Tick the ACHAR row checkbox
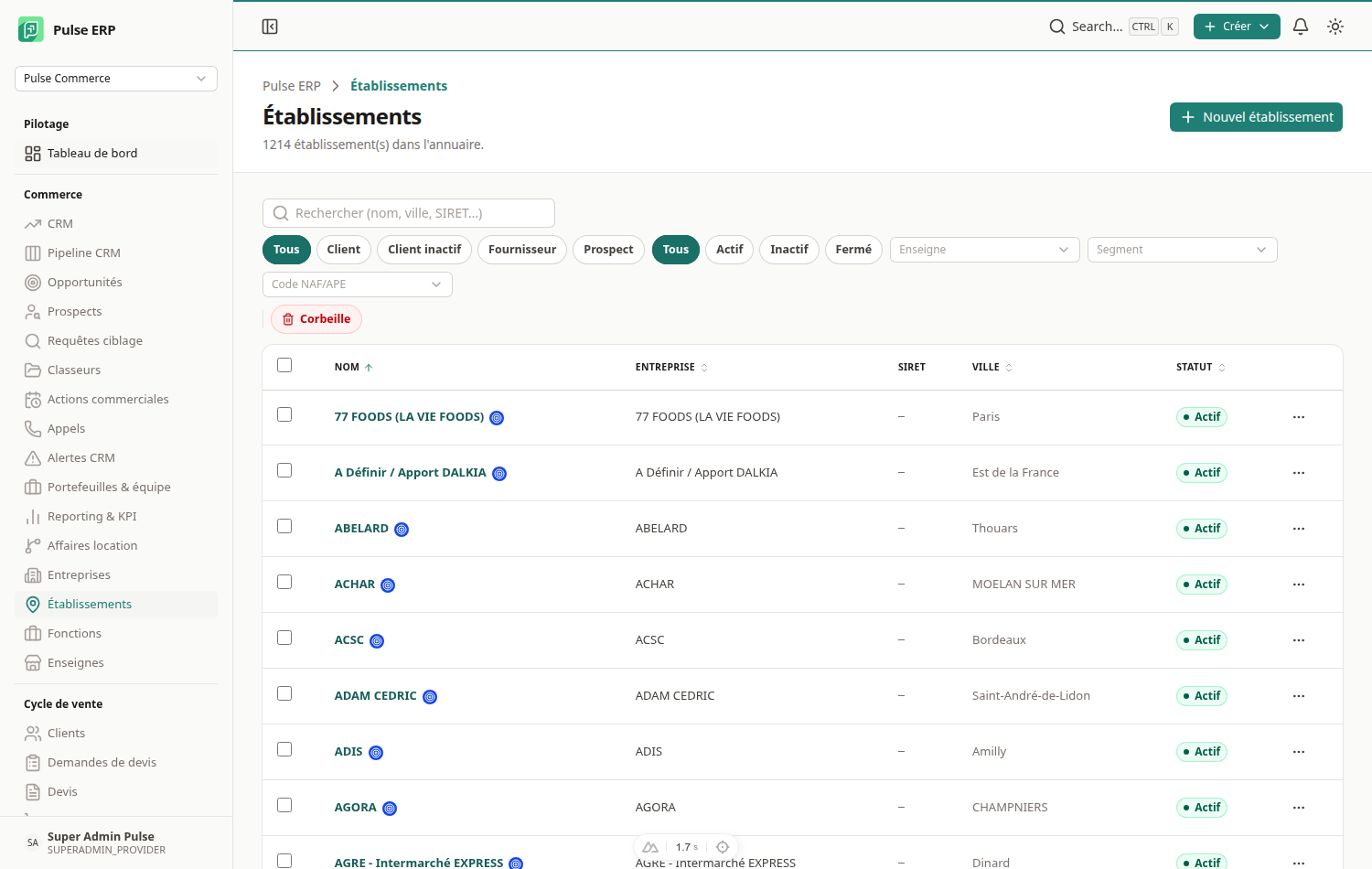Image resolution: width=1372 pixels, height=869 pixels. click(284, 582)
